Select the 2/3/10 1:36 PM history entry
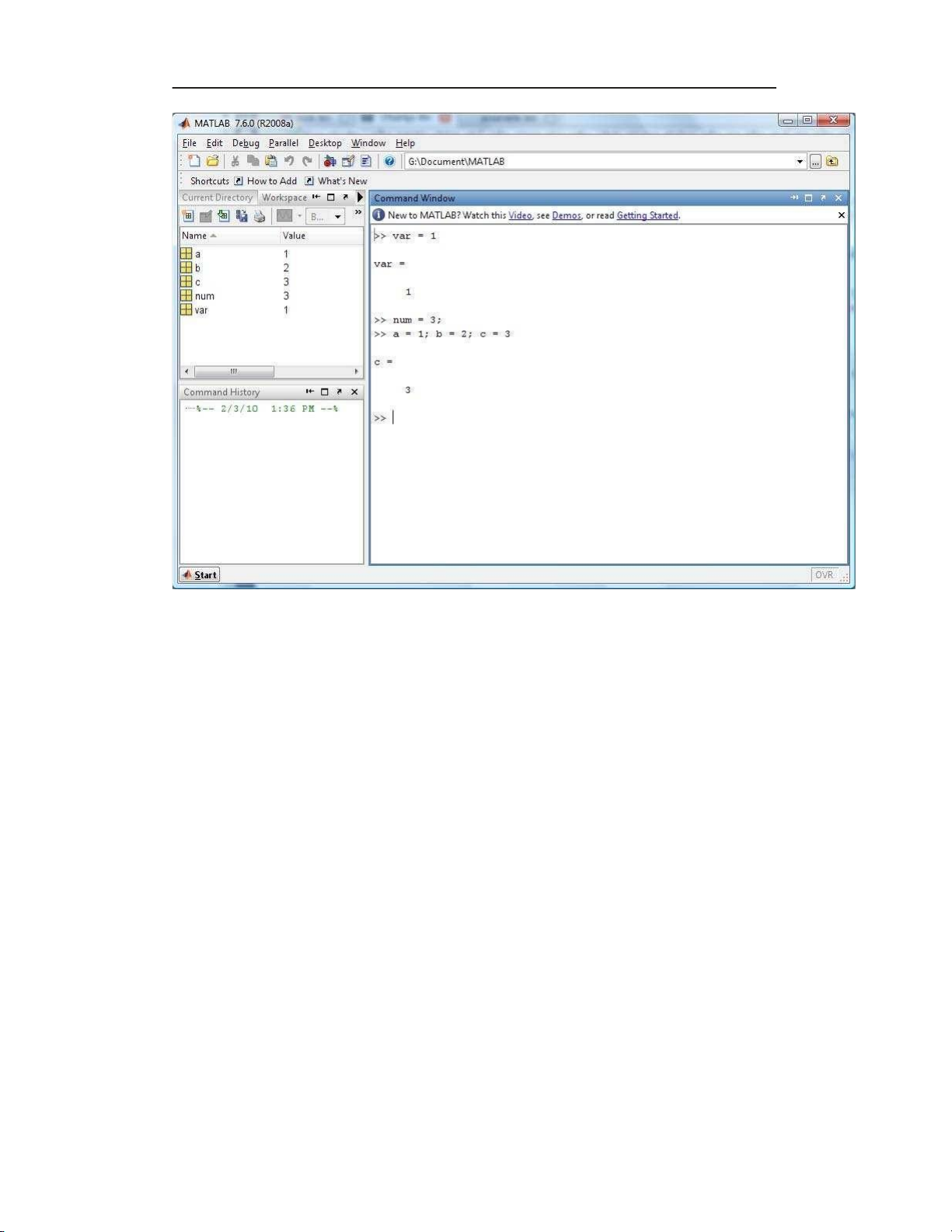The image size is (952, 1232). 267,409
